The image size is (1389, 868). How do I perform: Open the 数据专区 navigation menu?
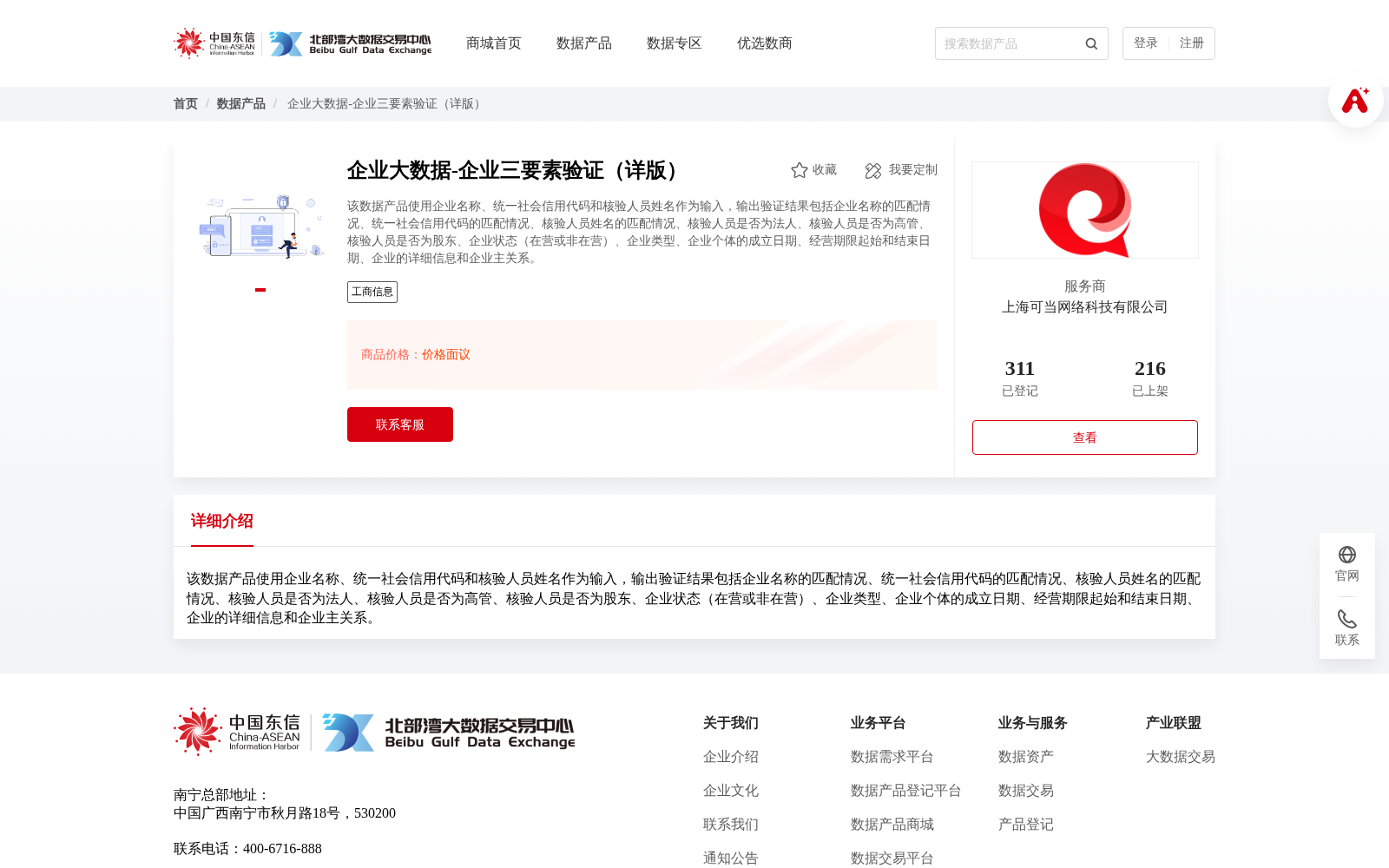pos(674,43)
